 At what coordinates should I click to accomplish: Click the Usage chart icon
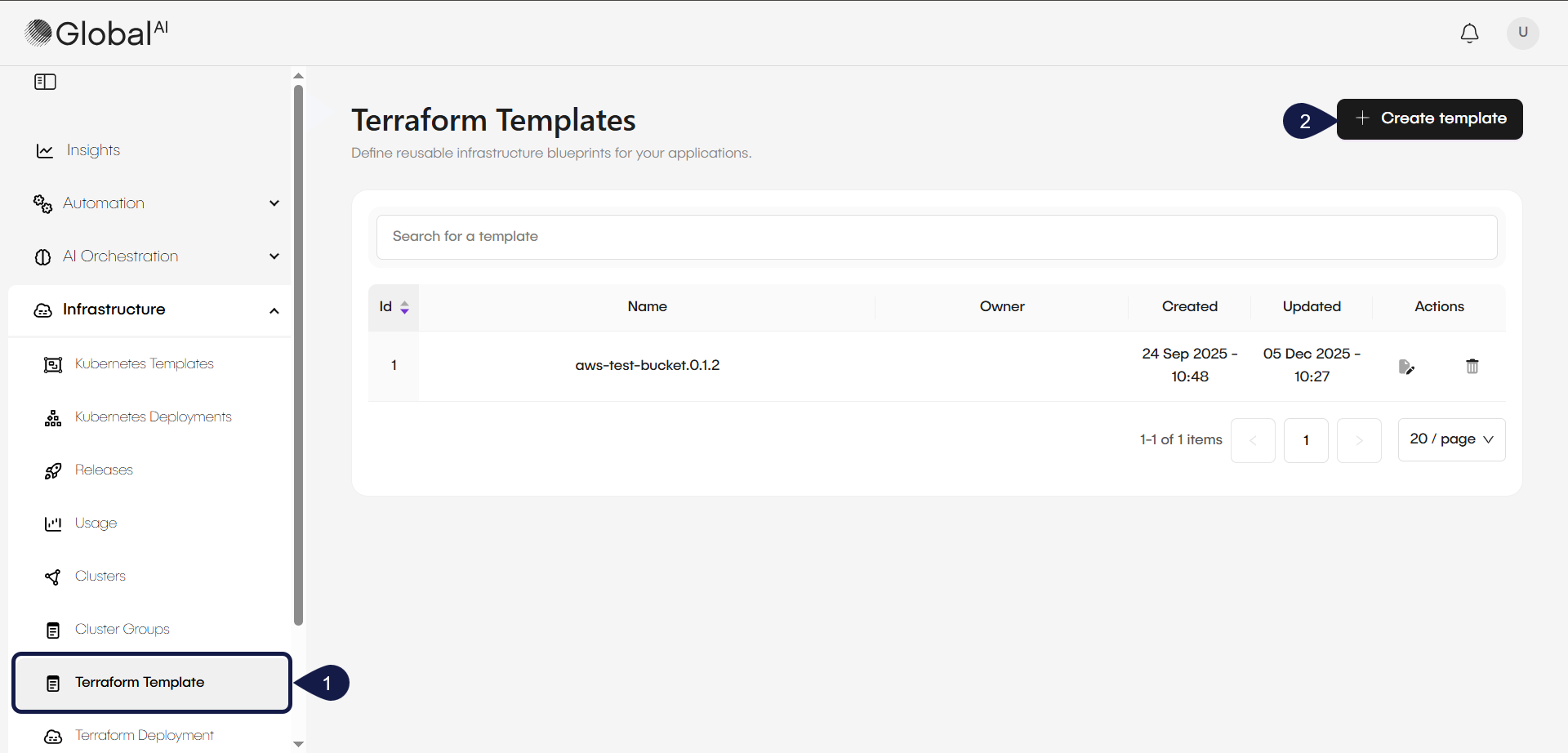52,524
